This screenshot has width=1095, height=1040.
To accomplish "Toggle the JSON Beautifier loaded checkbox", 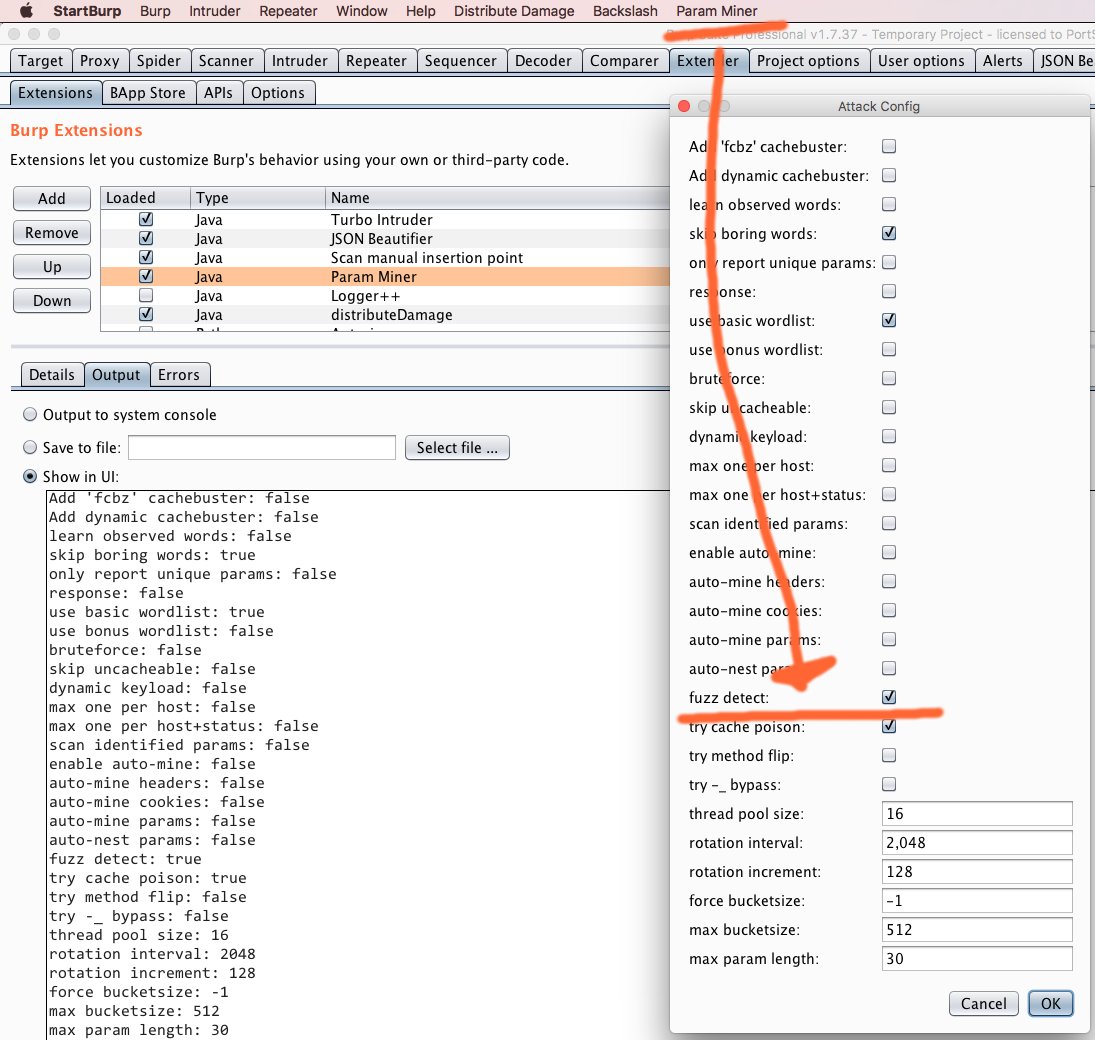I will (146, 238).
